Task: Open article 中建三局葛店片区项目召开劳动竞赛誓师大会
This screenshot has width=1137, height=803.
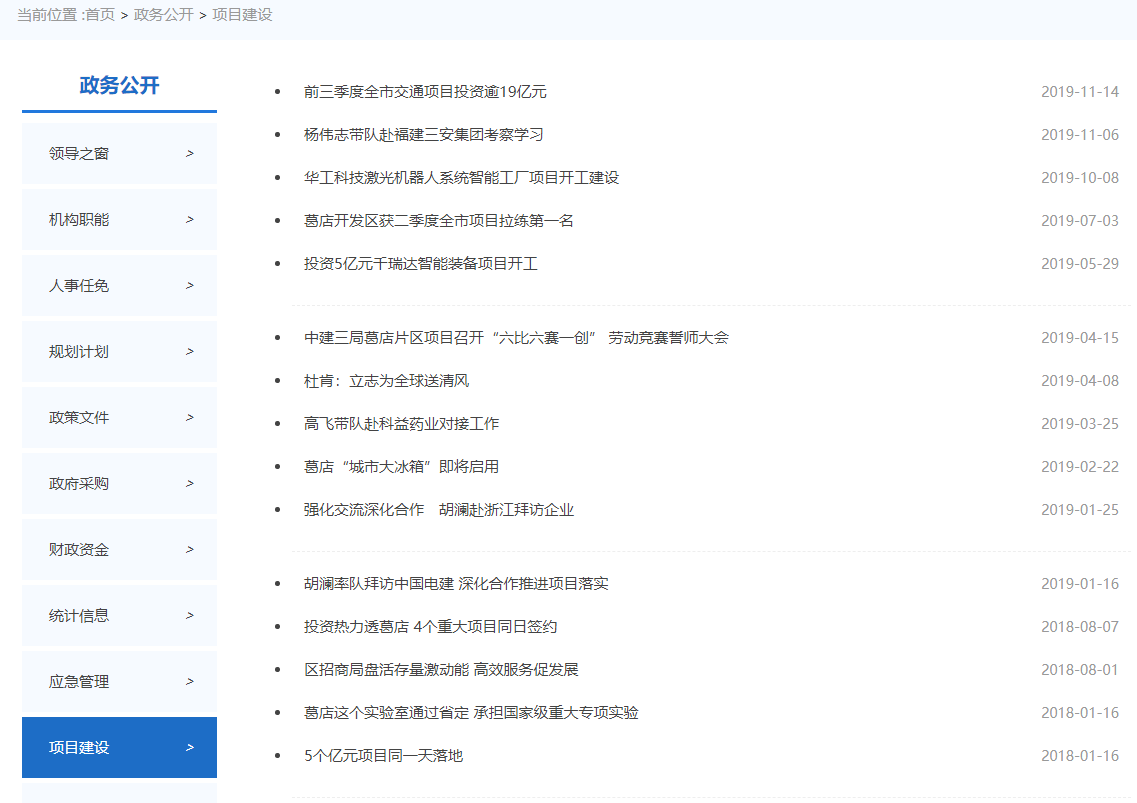Action: point(516,337)
